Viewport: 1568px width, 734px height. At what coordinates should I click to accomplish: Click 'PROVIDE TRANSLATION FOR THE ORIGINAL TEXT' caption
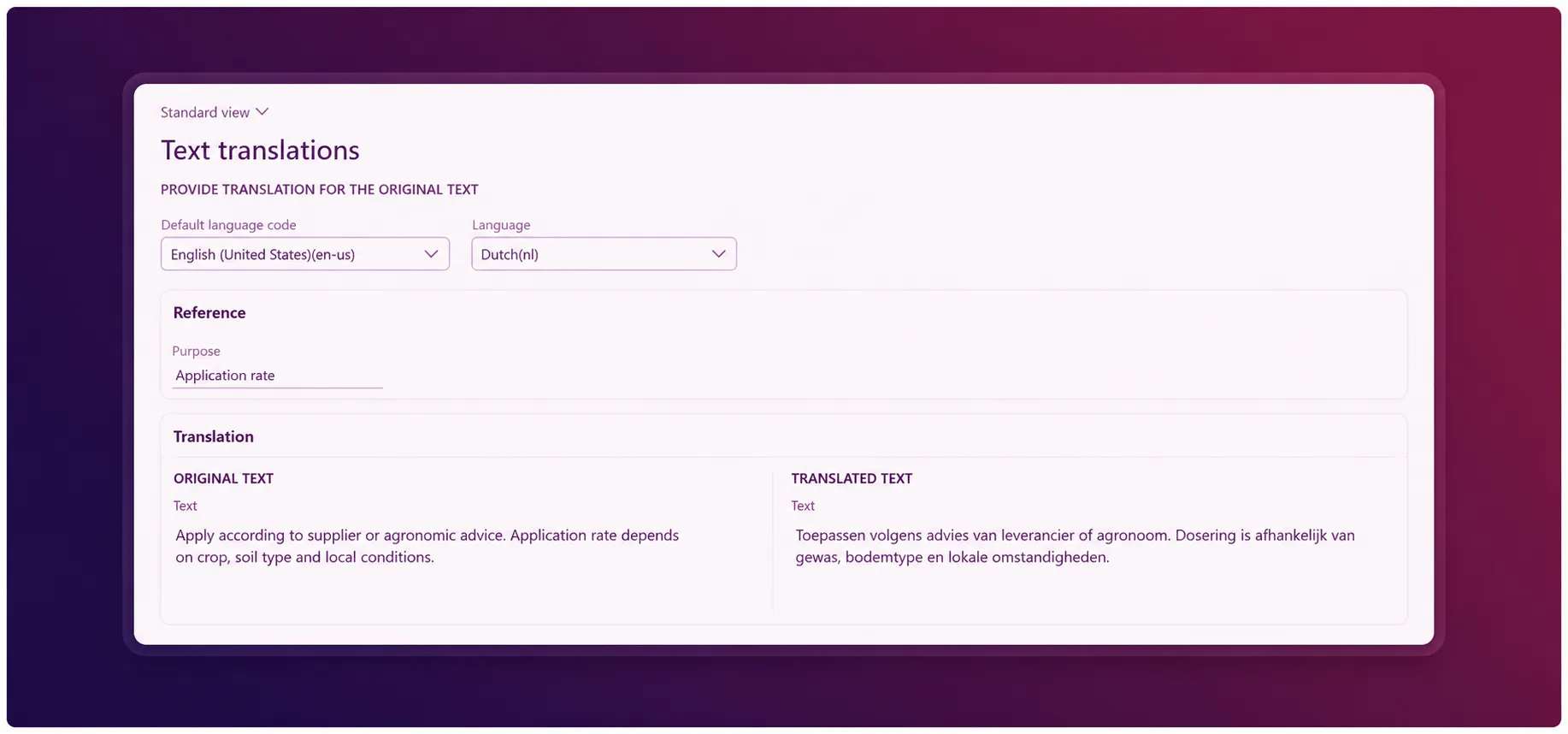320,190
